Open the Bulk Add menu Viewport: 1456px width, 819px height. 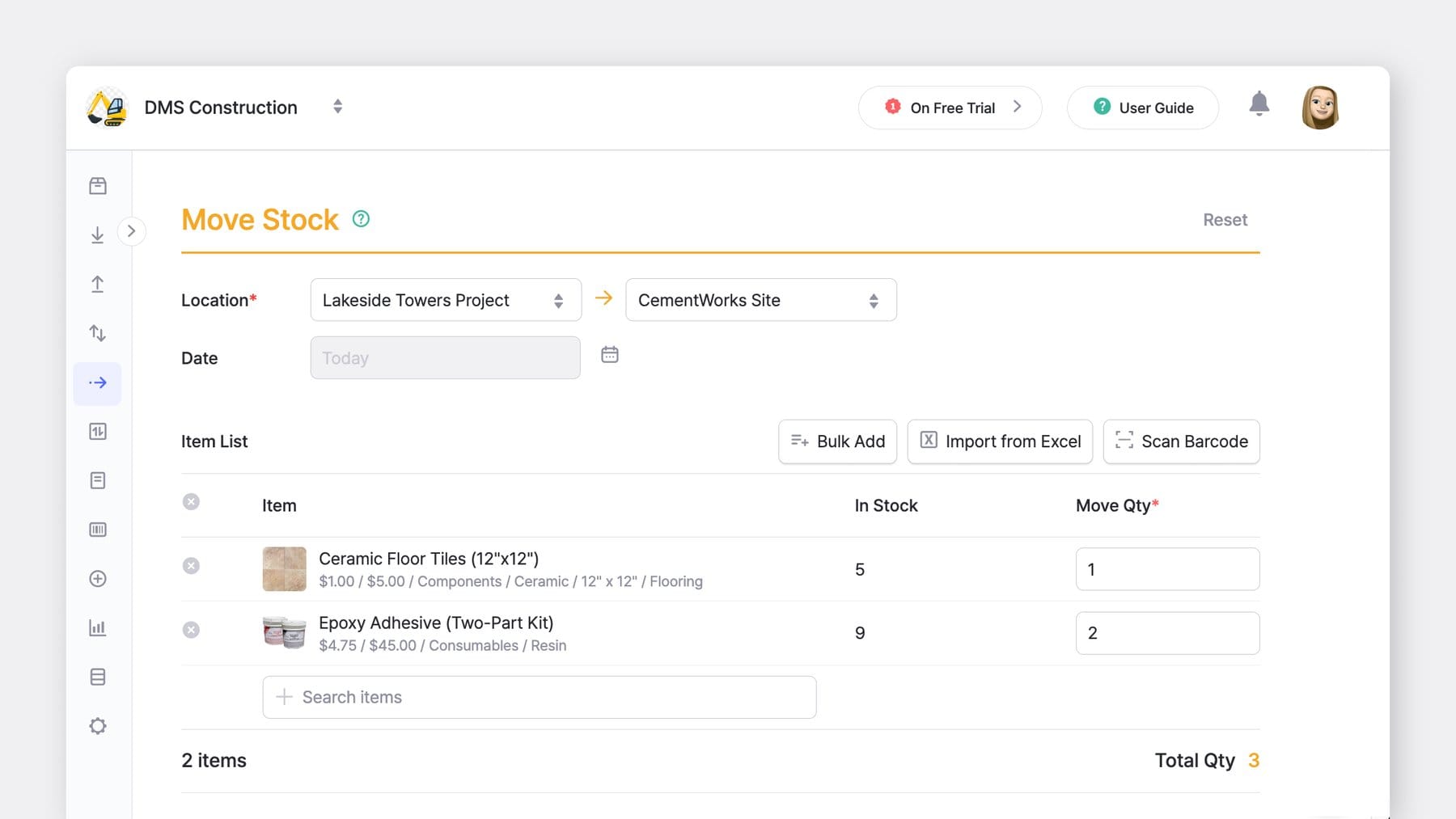pyautogui.click(x=836, y=441)
